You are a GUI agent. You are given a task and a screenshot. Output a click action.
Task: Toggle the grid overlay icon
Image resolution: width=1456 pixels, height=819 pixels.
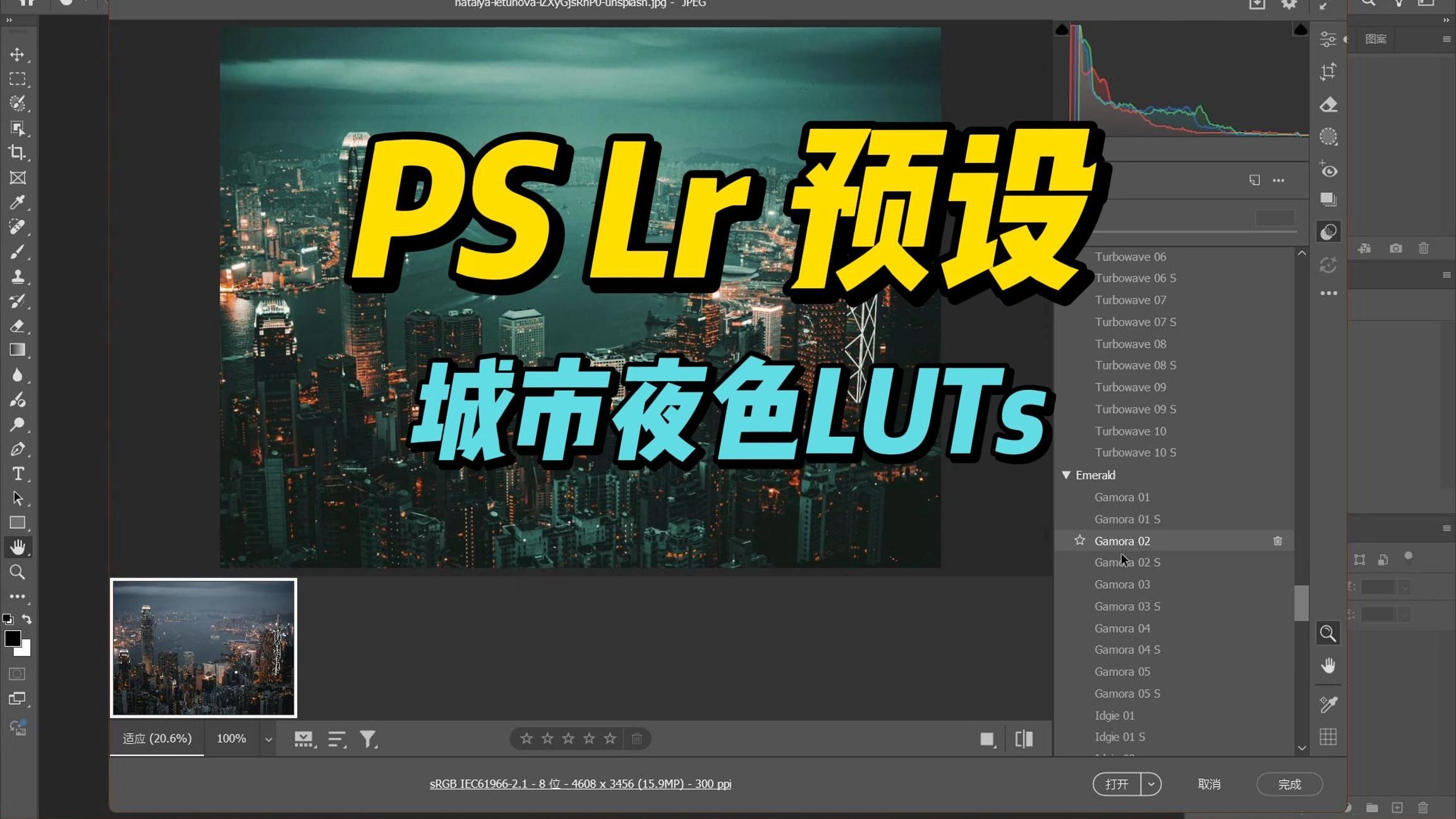(1328, 737)
